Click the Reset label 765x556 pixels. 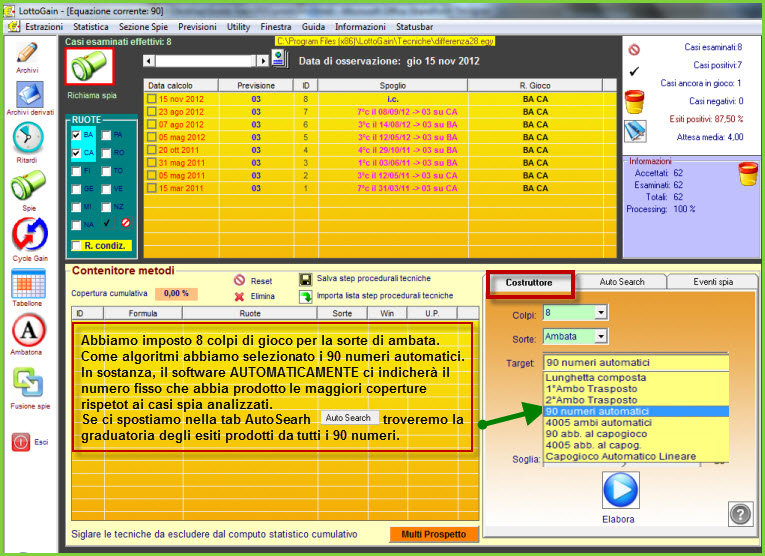click(x=261, y=281)
